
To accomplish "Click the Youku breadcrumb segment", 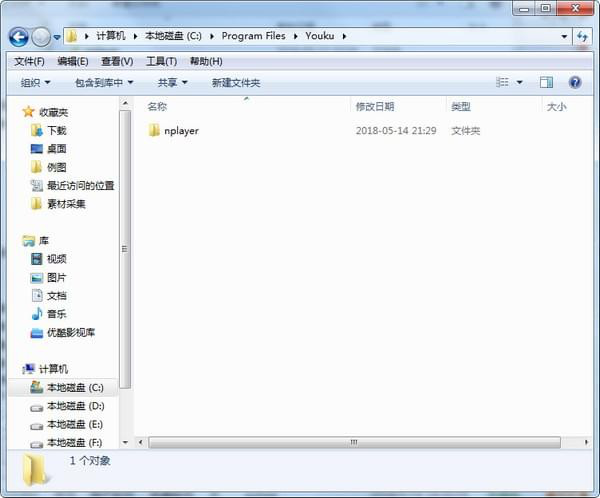I will coord(320,36).
